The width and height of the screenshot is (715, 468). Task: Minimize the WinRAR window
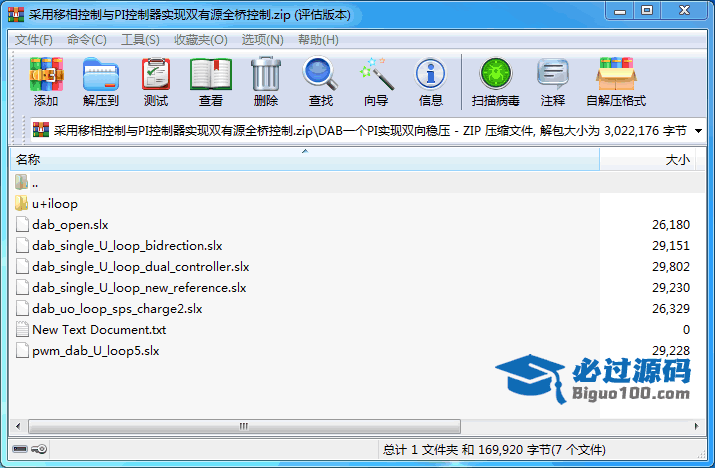620,11
